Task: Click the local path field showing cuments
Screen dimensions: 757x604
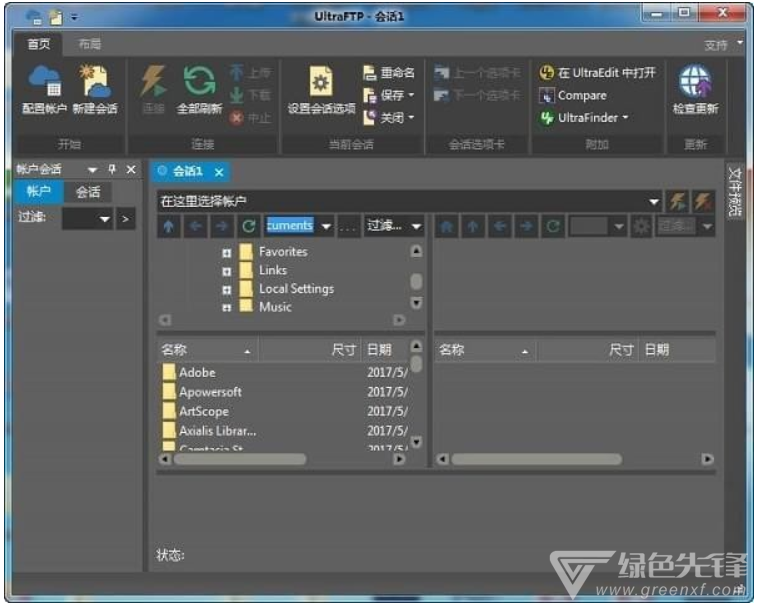Action: (291, 225)
